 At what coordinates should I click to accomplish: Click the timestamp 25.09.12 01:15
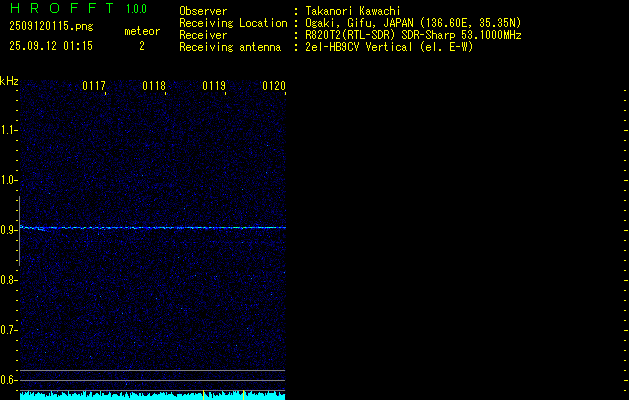[51, 46]
